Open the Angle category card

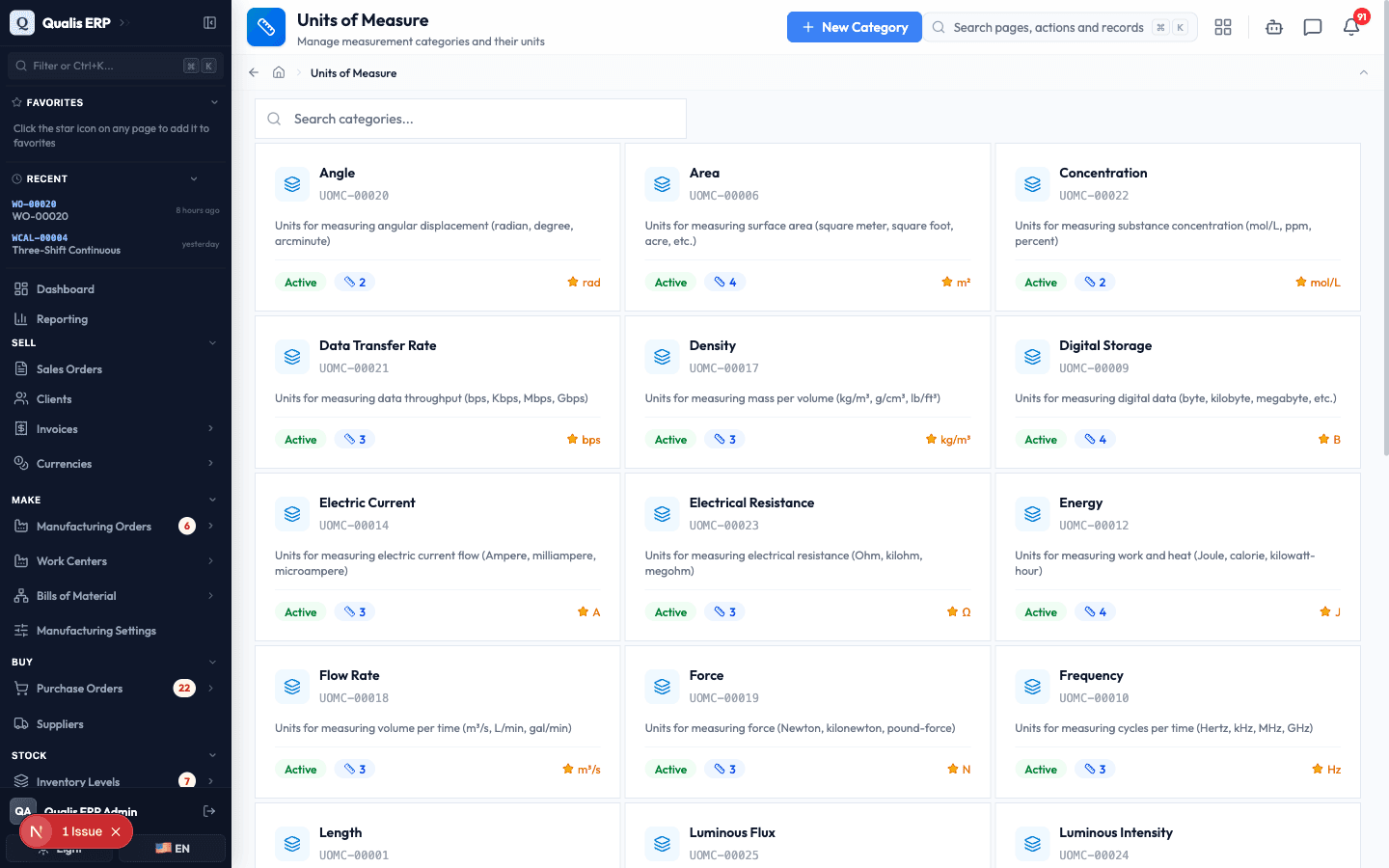point(437,227)
